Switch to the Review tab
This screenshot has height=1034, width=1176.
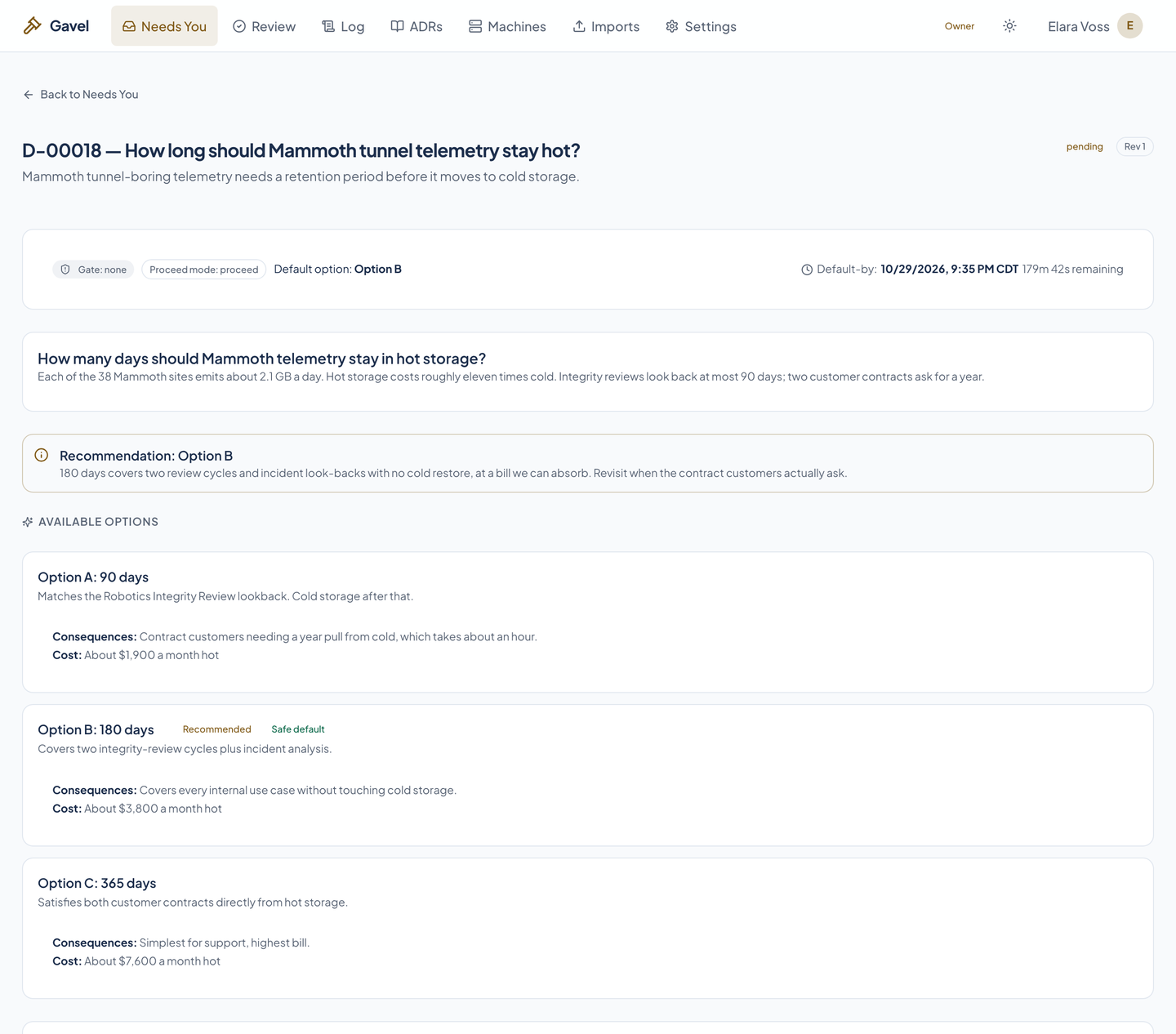tap(264, 26)
